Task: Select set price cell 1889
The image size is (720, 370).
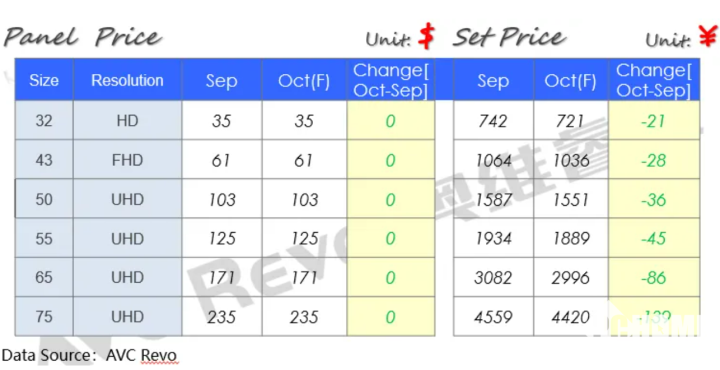Action: (571, 238)
